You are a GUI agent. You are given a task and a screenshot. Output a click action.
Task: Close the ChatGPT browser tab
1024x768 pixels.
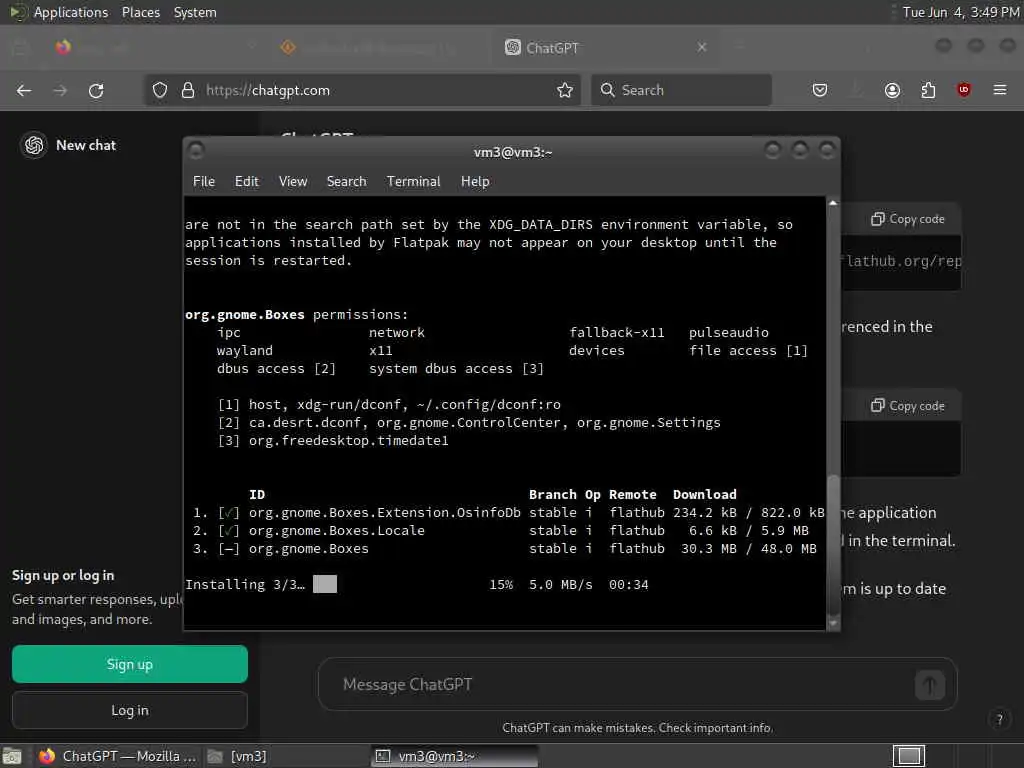702,47
